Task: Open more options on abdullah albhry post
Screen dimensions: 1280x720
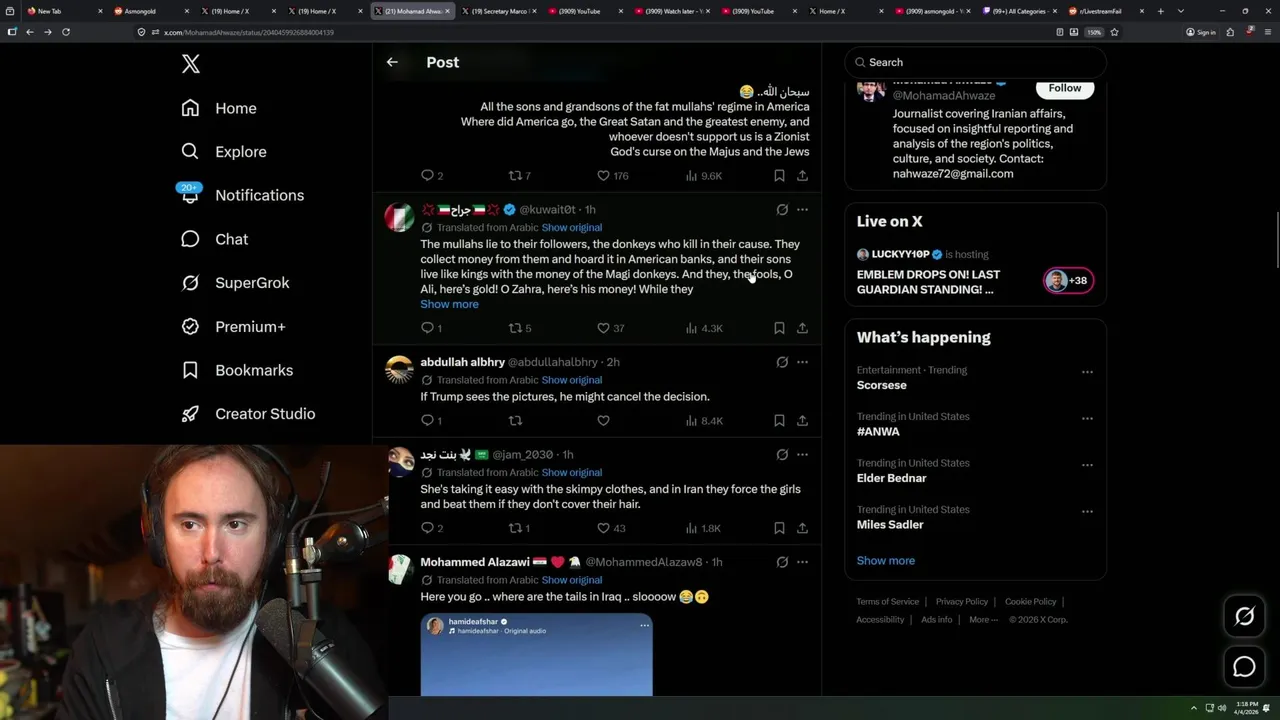Action: click(802, 362)
